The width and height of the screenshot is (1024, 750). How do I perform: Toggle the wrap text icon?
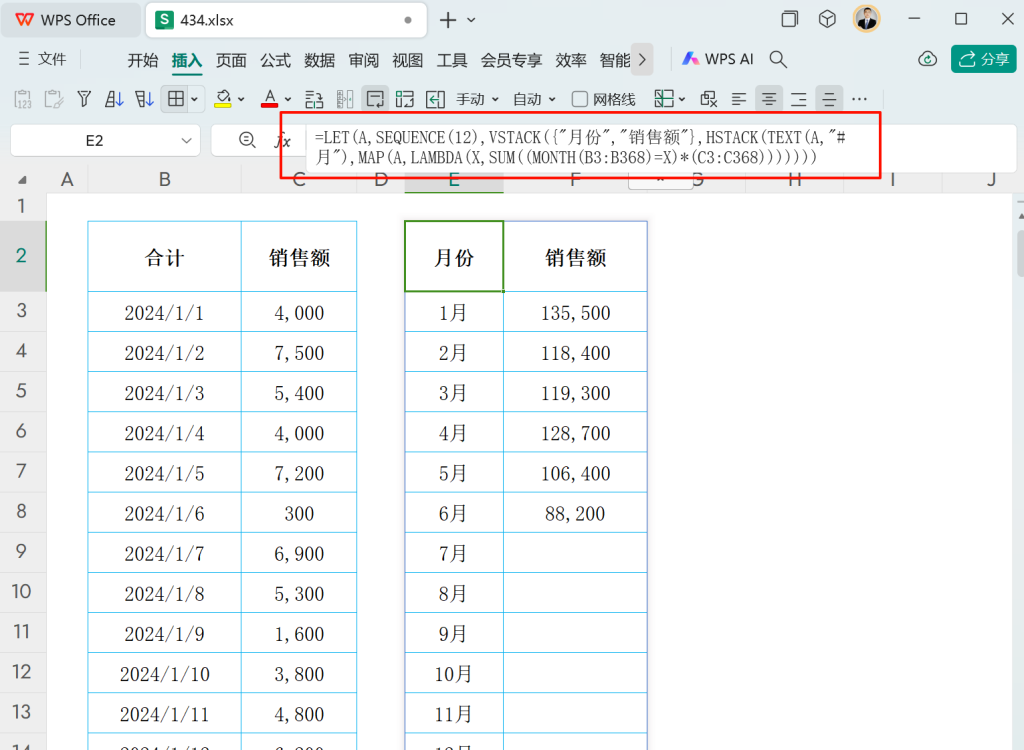pyautogui.click(x=376, y=99)
